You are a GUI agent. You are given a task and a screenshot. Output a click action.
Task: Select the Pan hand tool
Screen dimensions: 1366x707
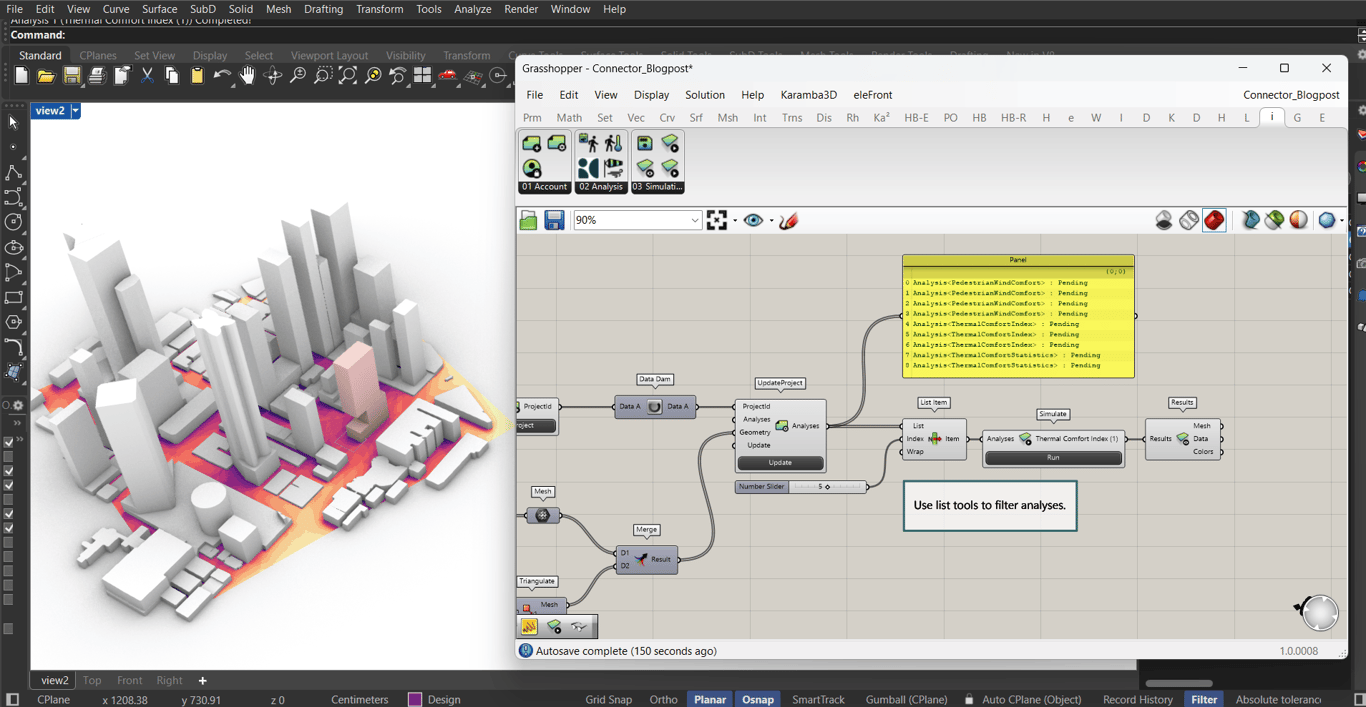[247, 76]
